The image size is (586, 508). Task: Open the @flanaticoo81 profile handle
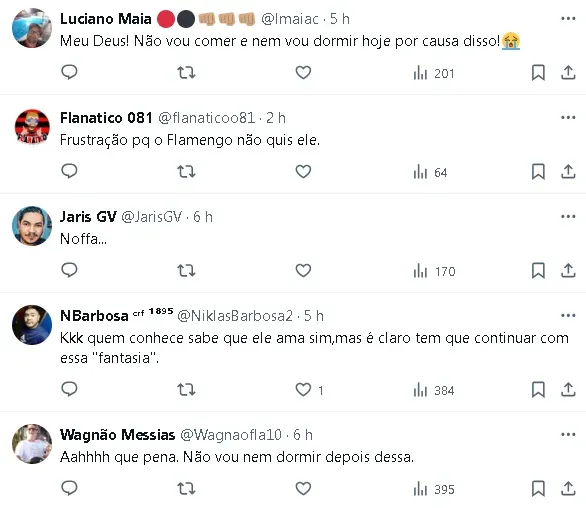coord(207,118)
